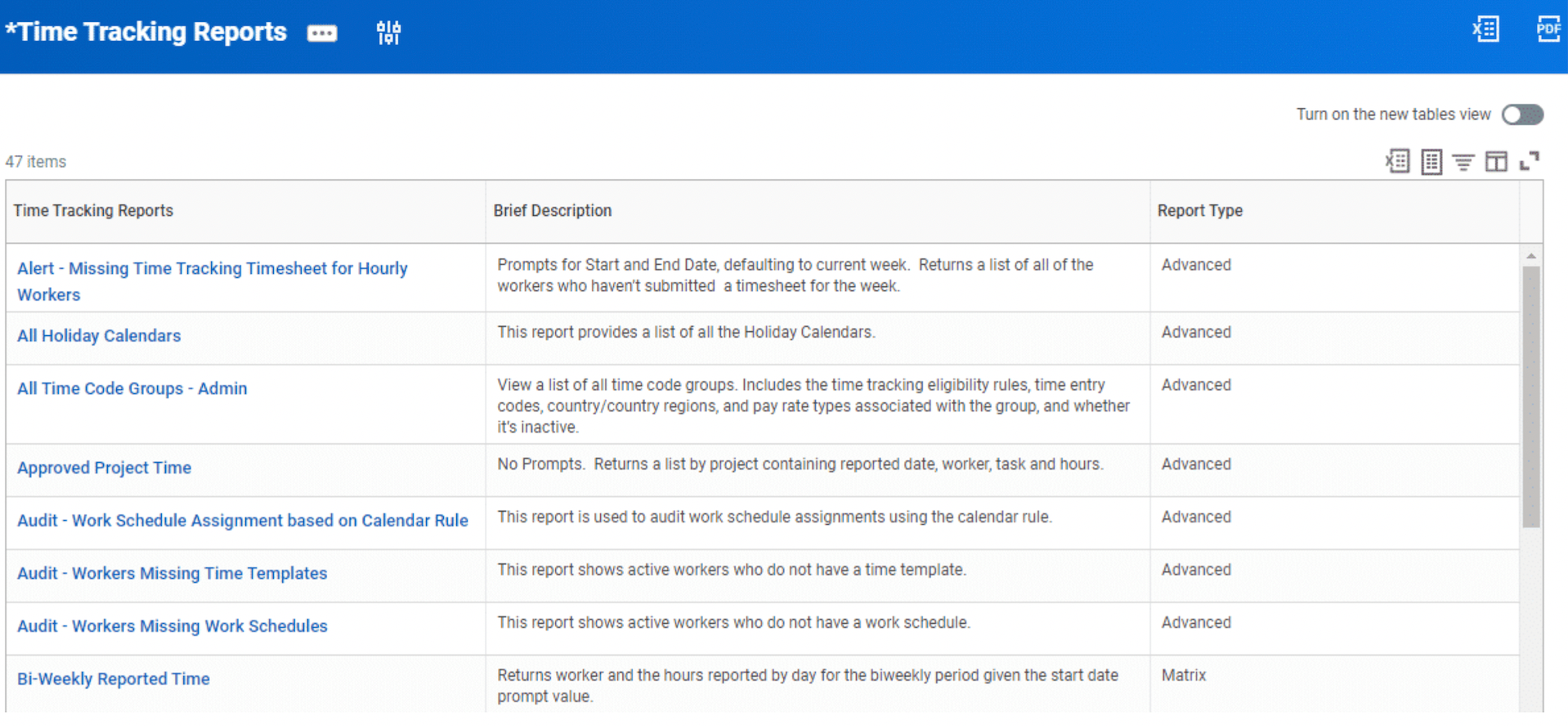The image size is (1568, 726).
Task: Click the vertical scrollbar thumb of the table
Action: pos(1530,397)
